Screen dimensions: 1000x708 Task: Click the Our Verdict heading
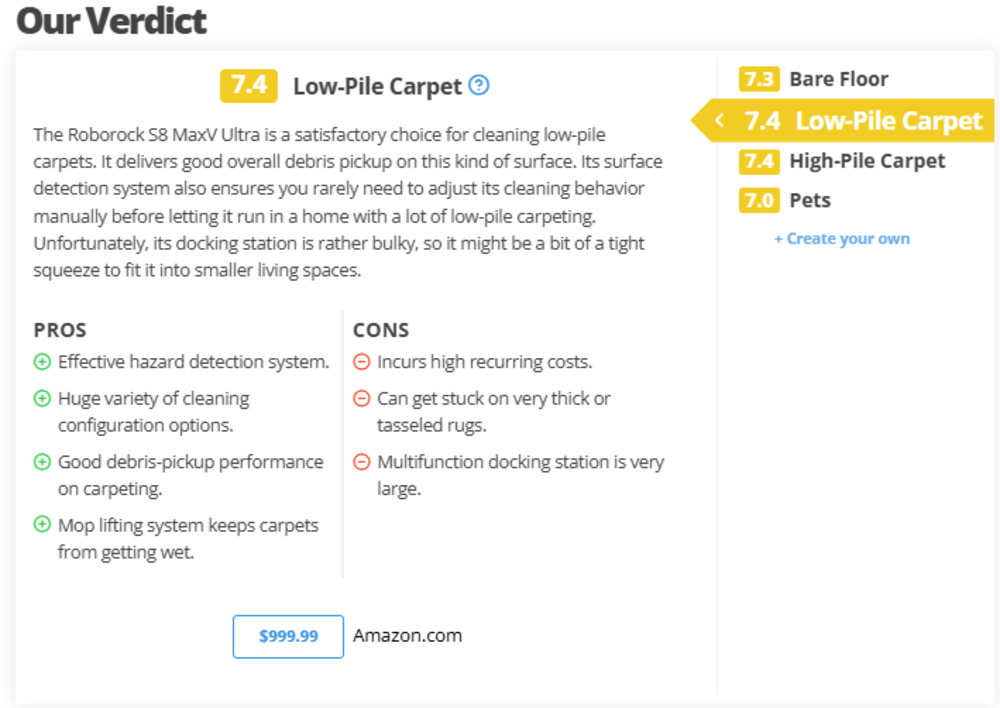(x=112, y=21)
